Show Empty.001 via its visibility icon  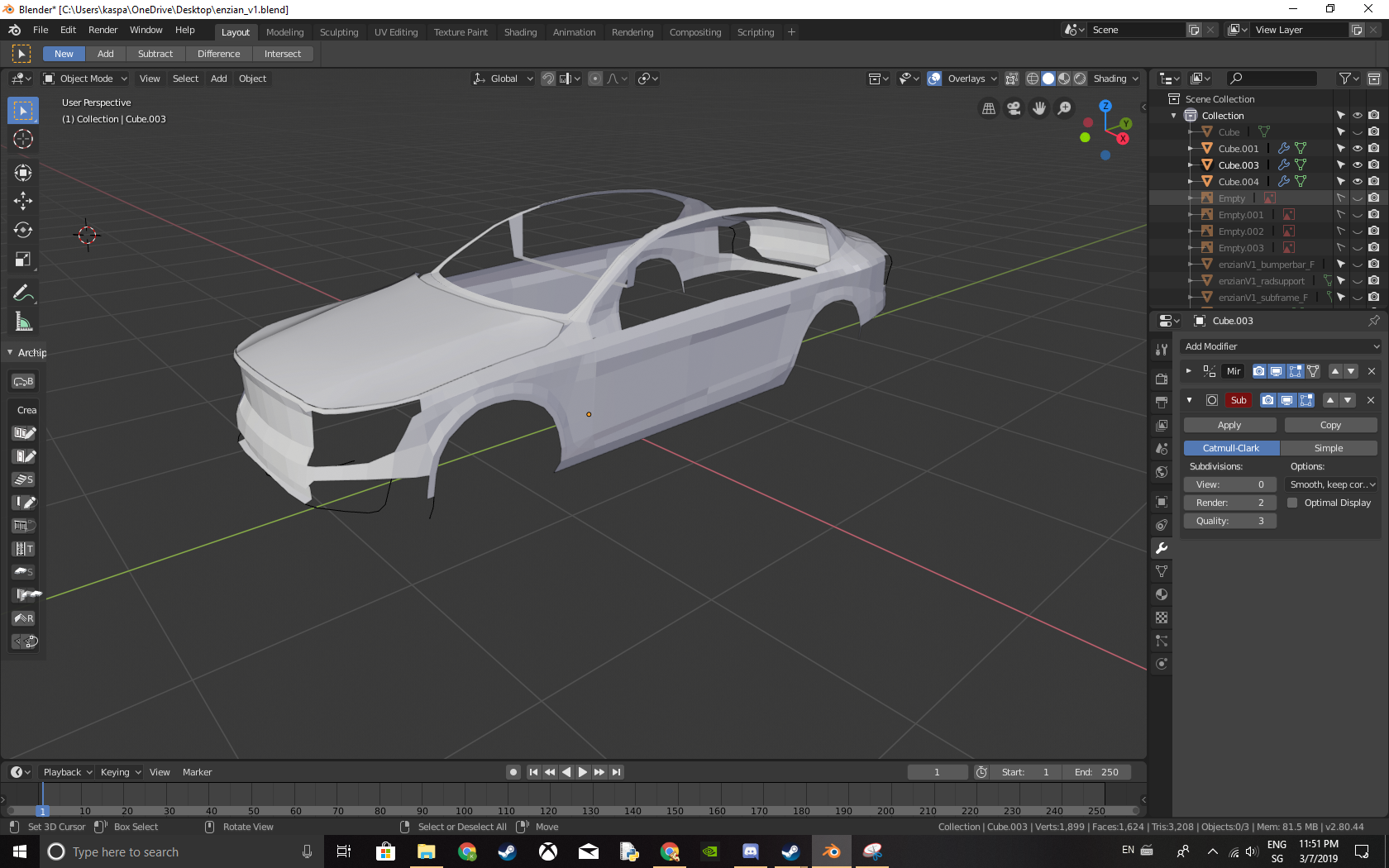[x=1357, y=215]
